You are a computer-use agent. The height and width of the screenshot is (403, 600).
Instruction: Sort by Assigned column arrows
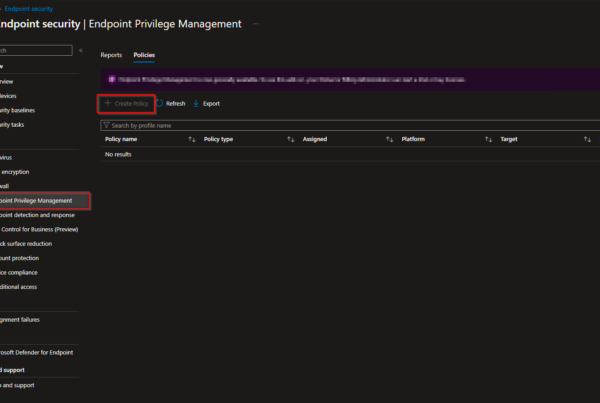pyautogui.click(x=390, y=140)
